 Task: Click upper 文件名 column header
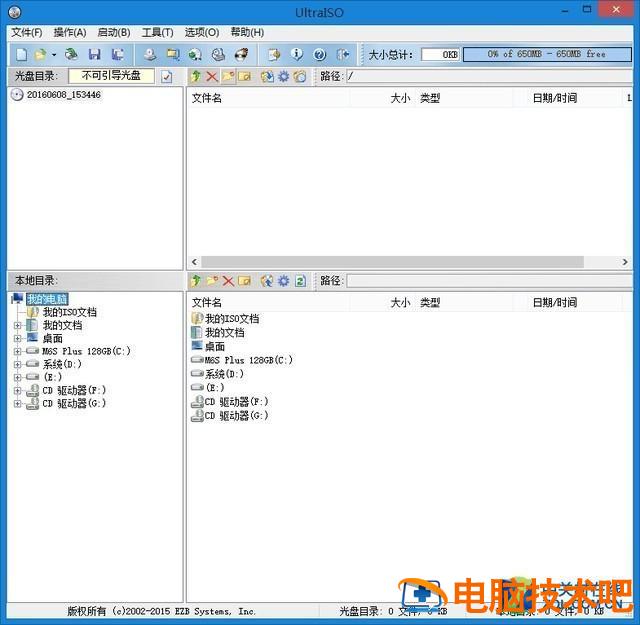(207, 98)
